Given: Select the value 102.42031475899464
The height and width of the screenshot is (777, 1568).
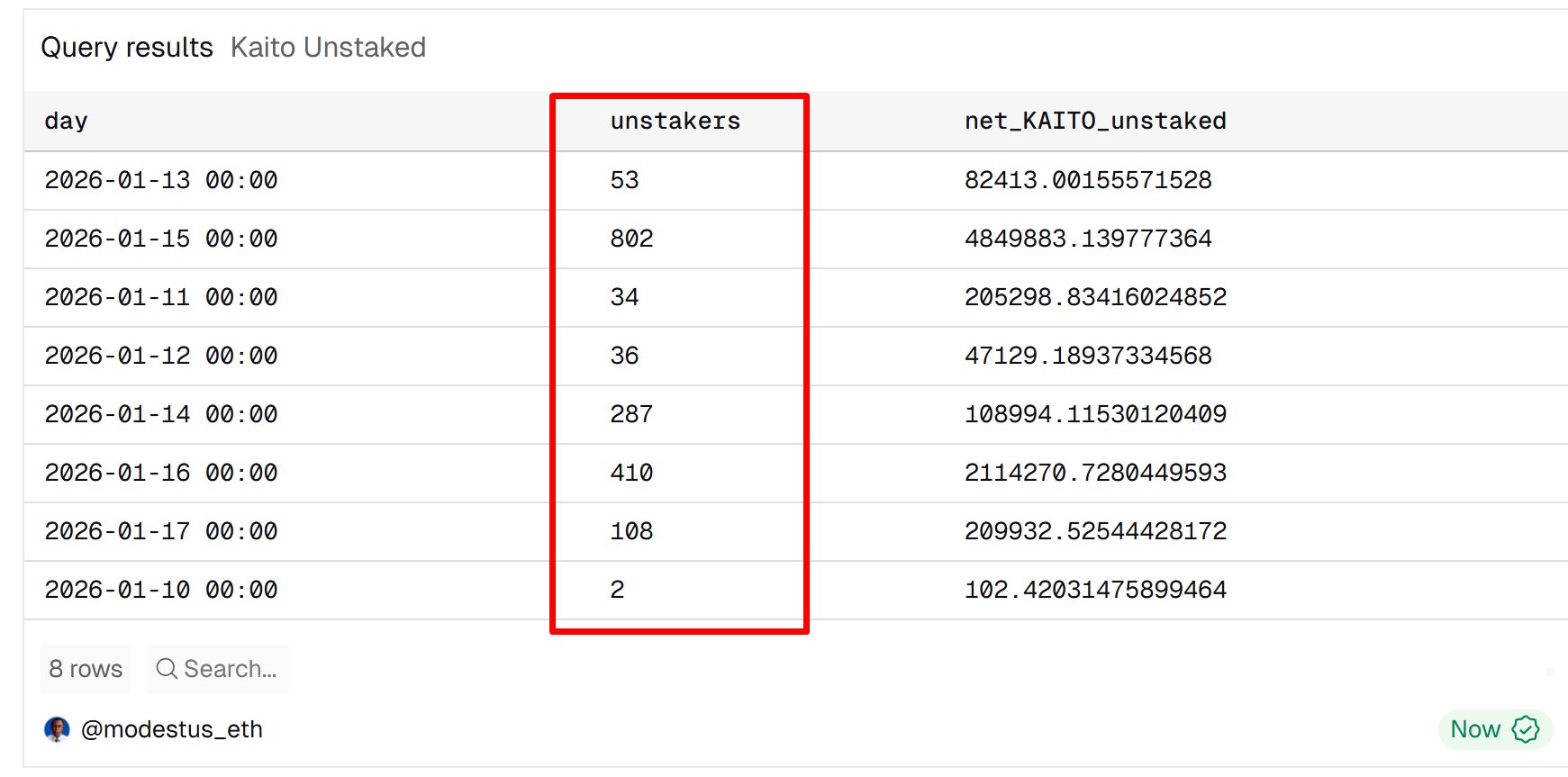Looking at the screenshot, I should tap(1095, 590).
